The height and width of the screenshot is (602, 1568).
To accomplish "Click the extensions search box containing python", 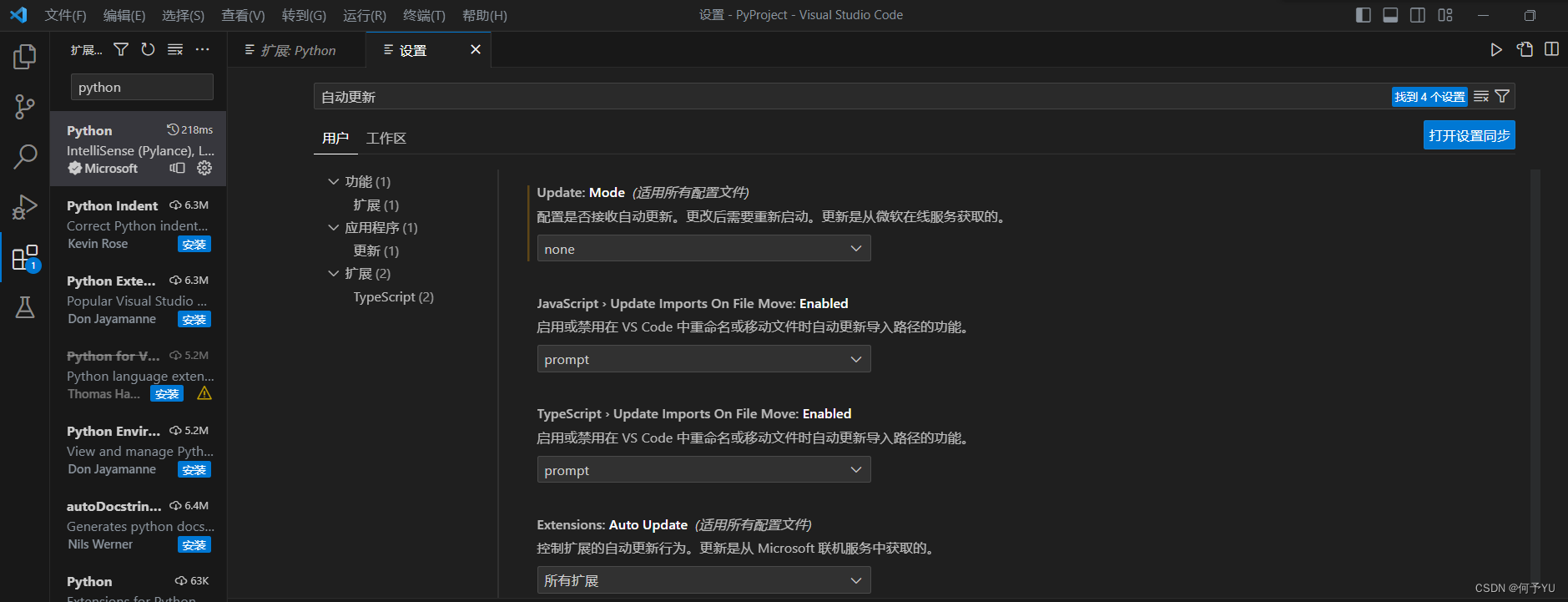I will (142, 87).
